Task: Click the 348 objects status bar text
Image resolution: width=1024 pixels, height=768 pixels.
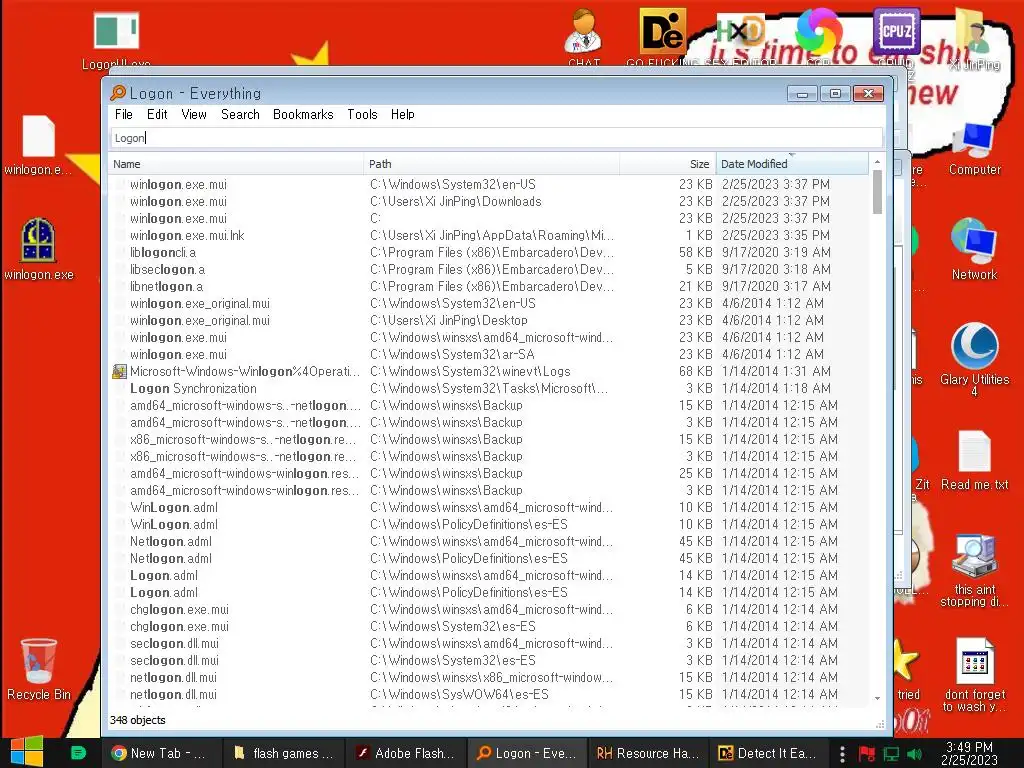Action: tap(138, 720)
